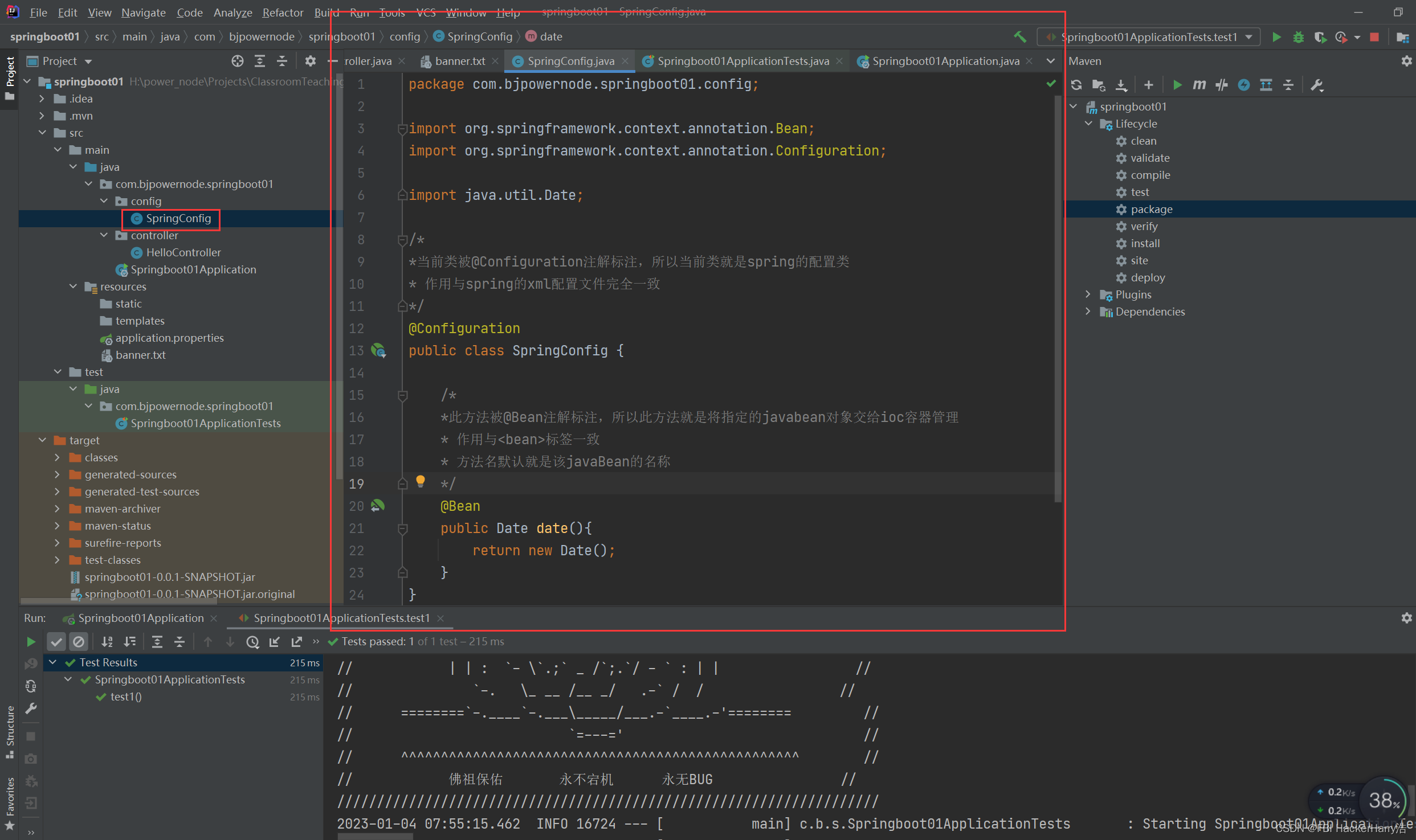Viewport: 1416px width, 840px height.
Task: Expand the .idea folder
Action: pos(42,99)
